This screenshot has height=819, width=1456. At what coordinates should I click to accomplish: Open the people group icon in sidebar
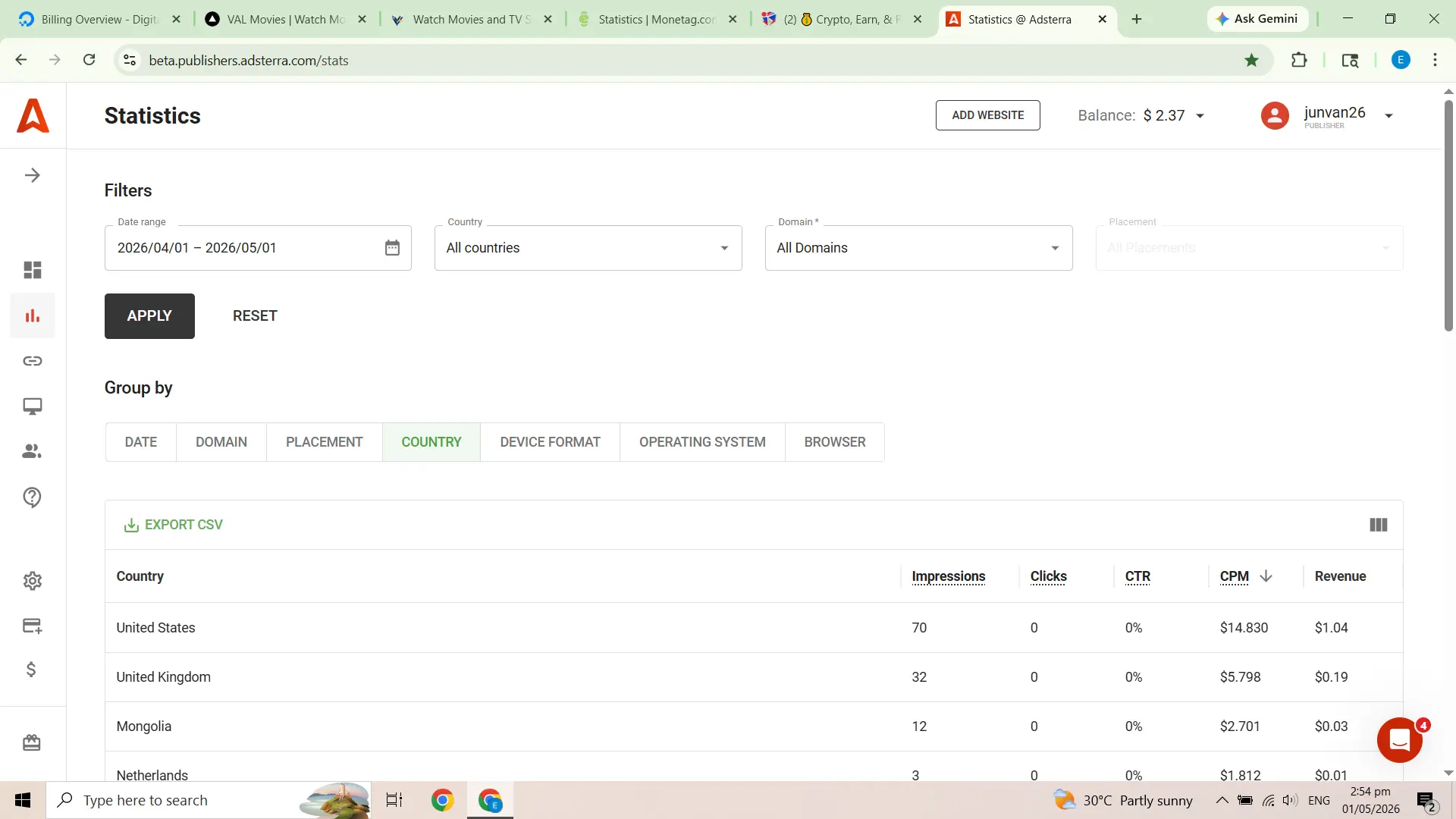coord(32,451)
